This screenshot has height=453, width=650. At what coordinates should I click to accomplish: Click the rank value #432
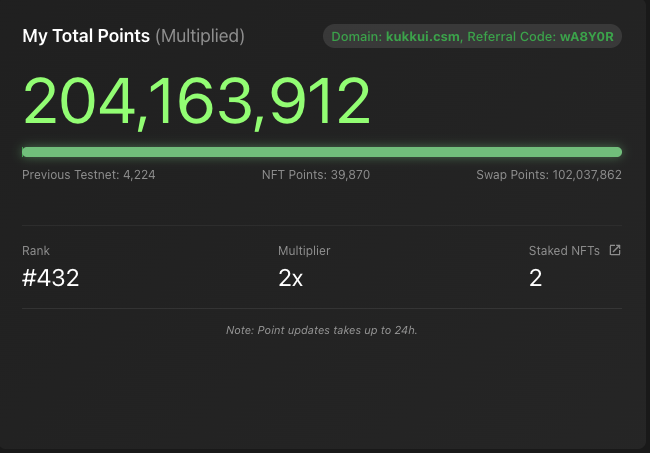click(50, 278)
